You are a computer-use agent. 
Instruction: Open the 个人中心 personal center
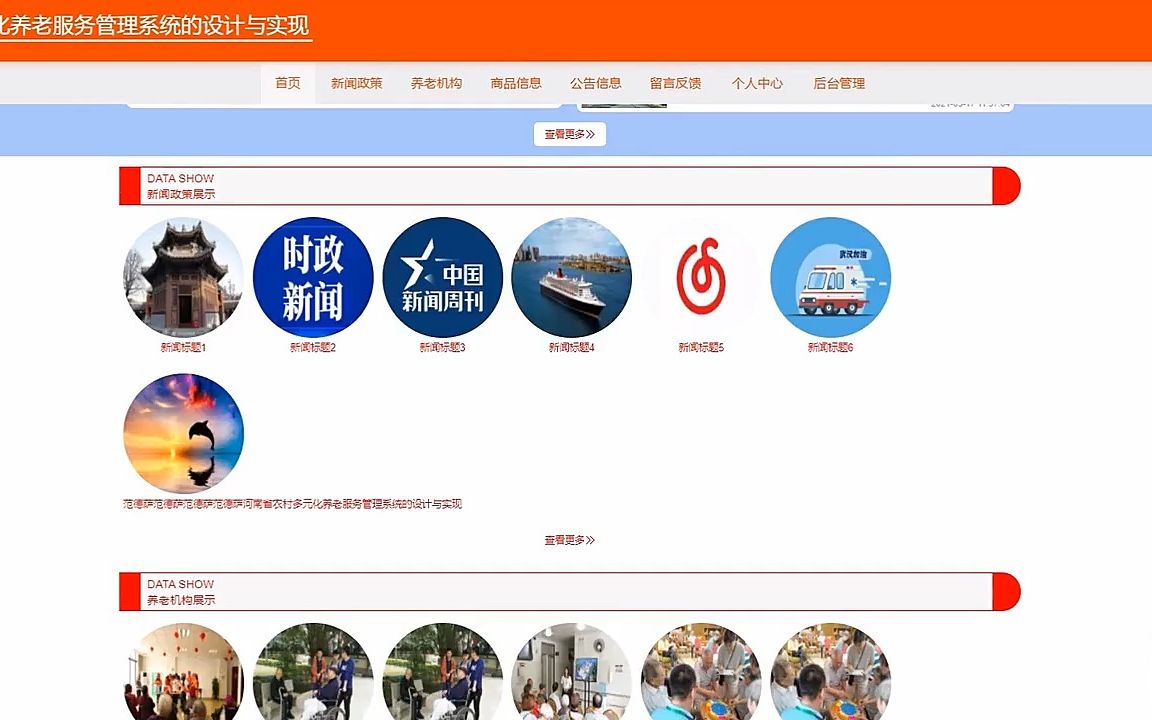pyautogui.click(x=756, y=84)
